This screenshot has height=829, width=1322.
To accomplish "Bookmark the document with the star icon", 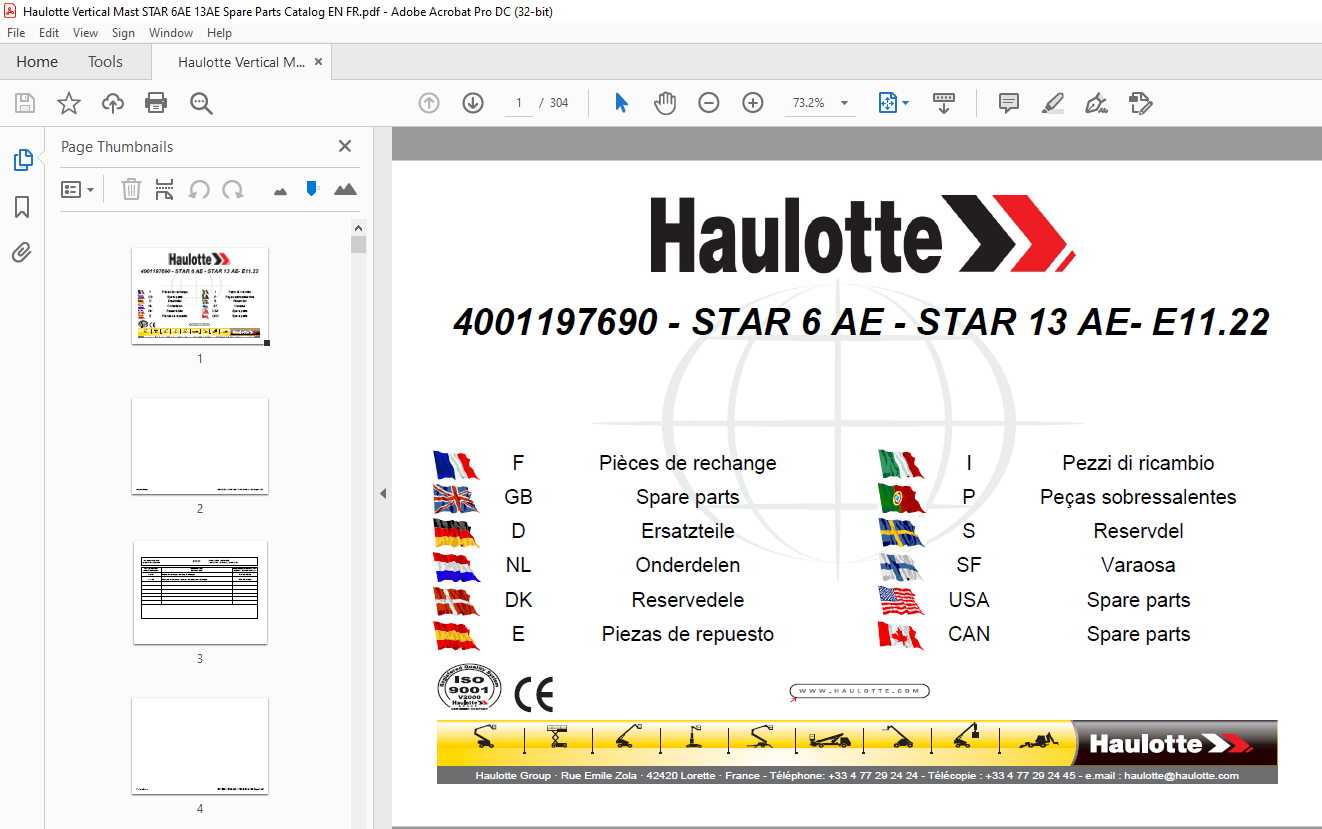I will (69, 103).
